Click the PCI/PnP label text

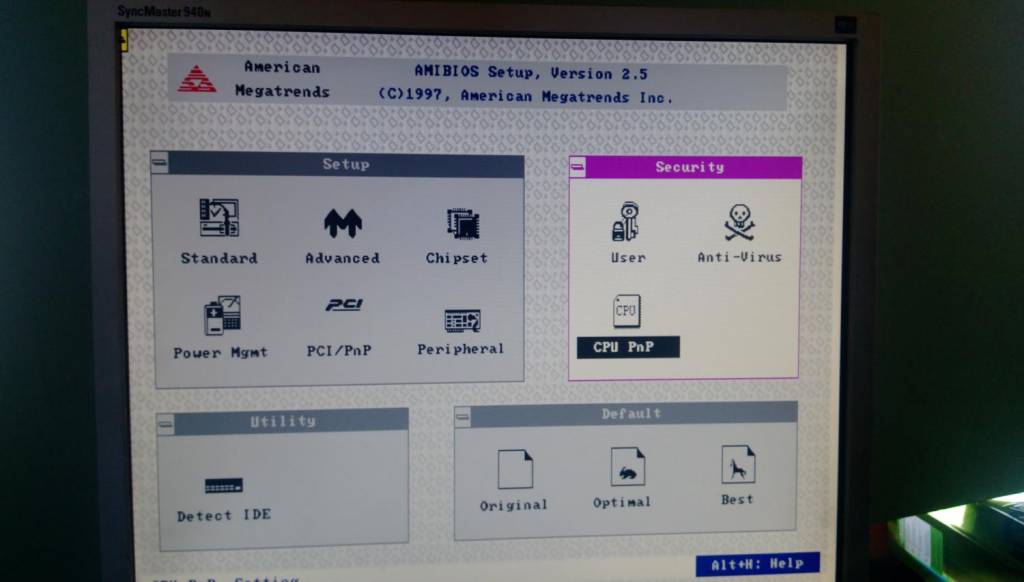[339, 351]
